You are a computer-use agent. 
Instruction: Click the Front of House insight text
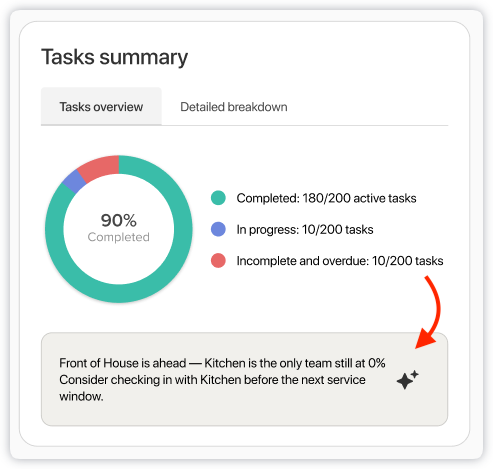pos(222,363)
